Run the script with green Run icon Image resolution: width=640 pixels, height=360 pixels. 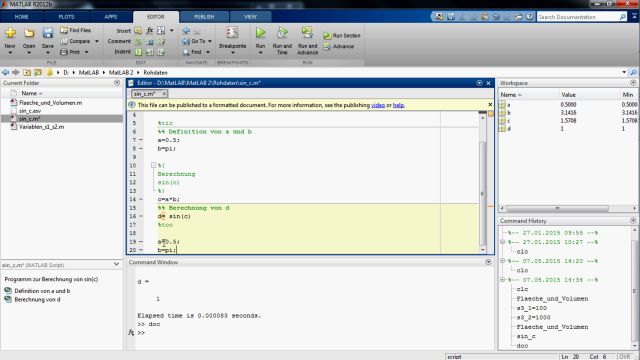(260, 33)
